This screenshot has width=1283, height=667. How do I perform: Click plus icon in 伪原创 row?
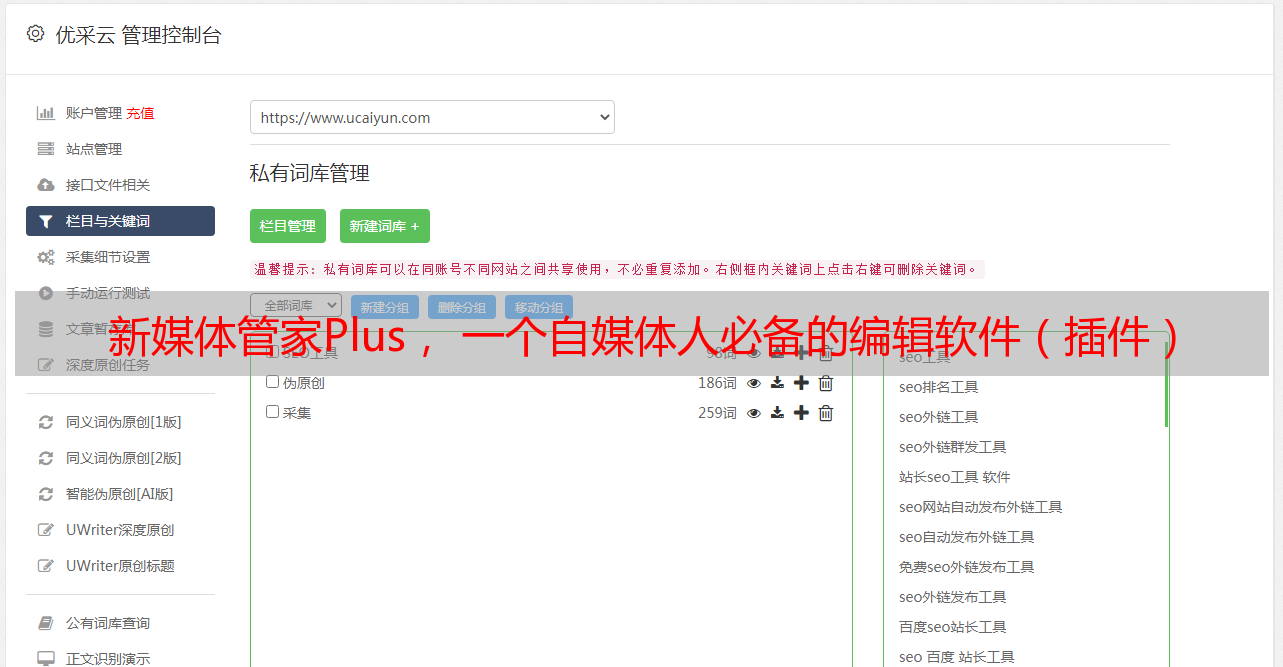click(x=801, y=383)
